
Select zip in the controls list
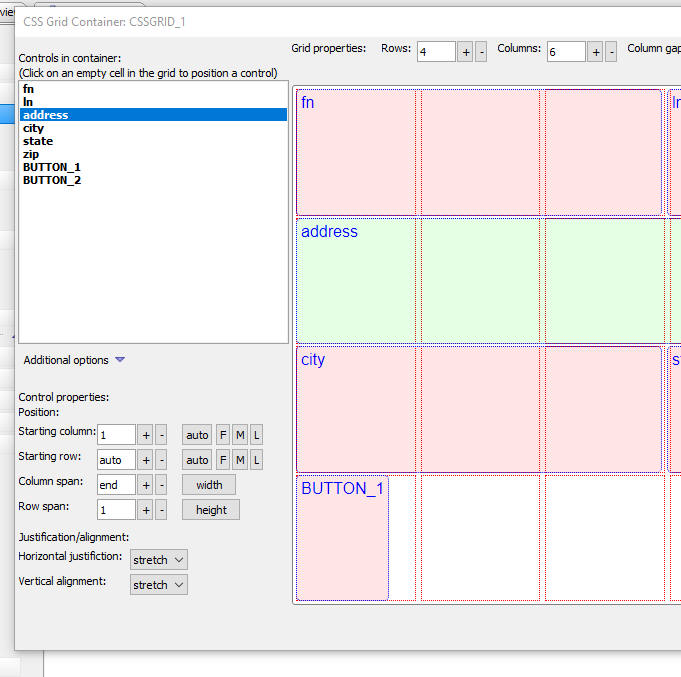(x=153, y=154)
